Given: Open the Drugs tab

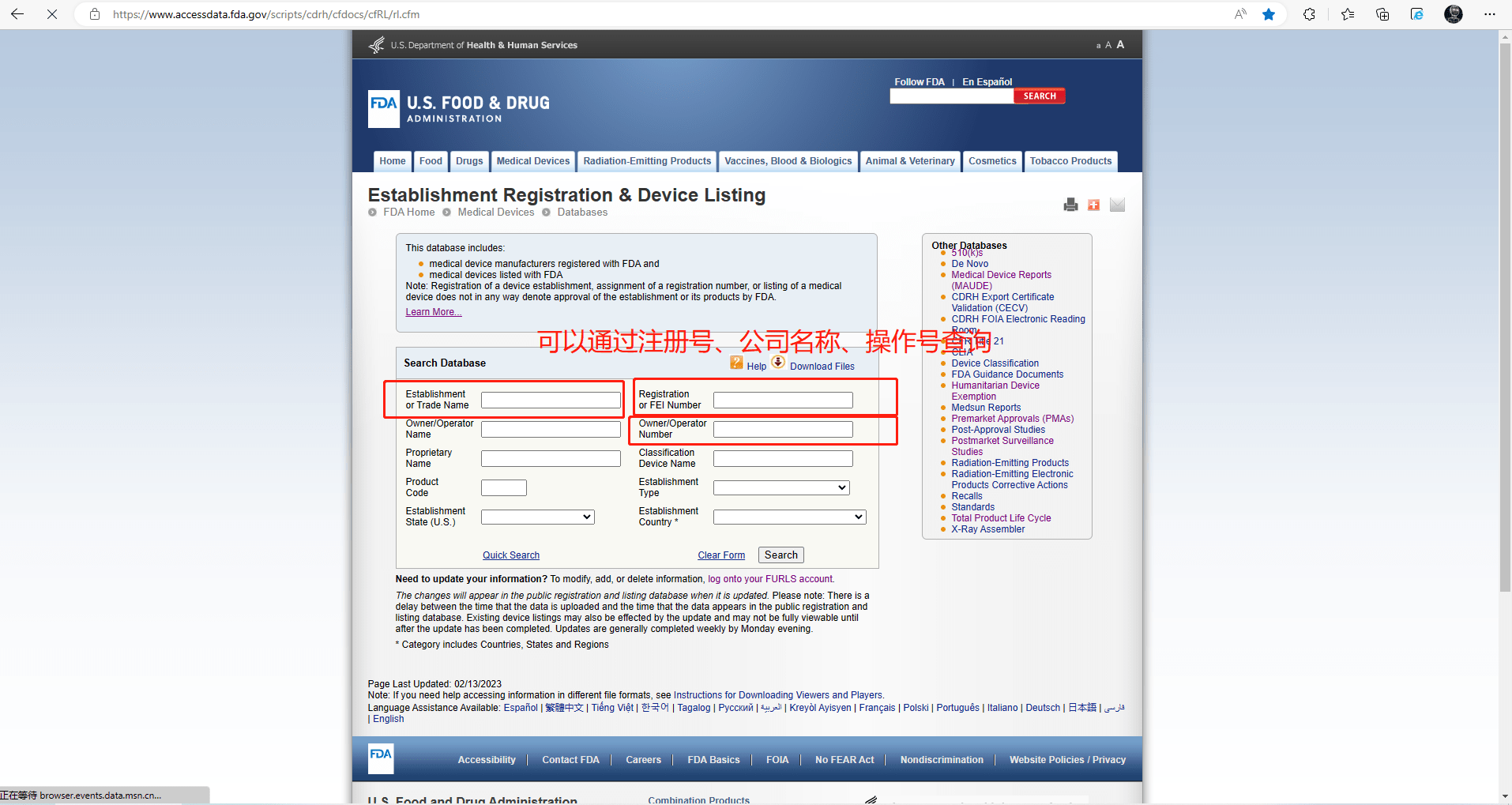Looking at the screenshot, I should point(469,161).
